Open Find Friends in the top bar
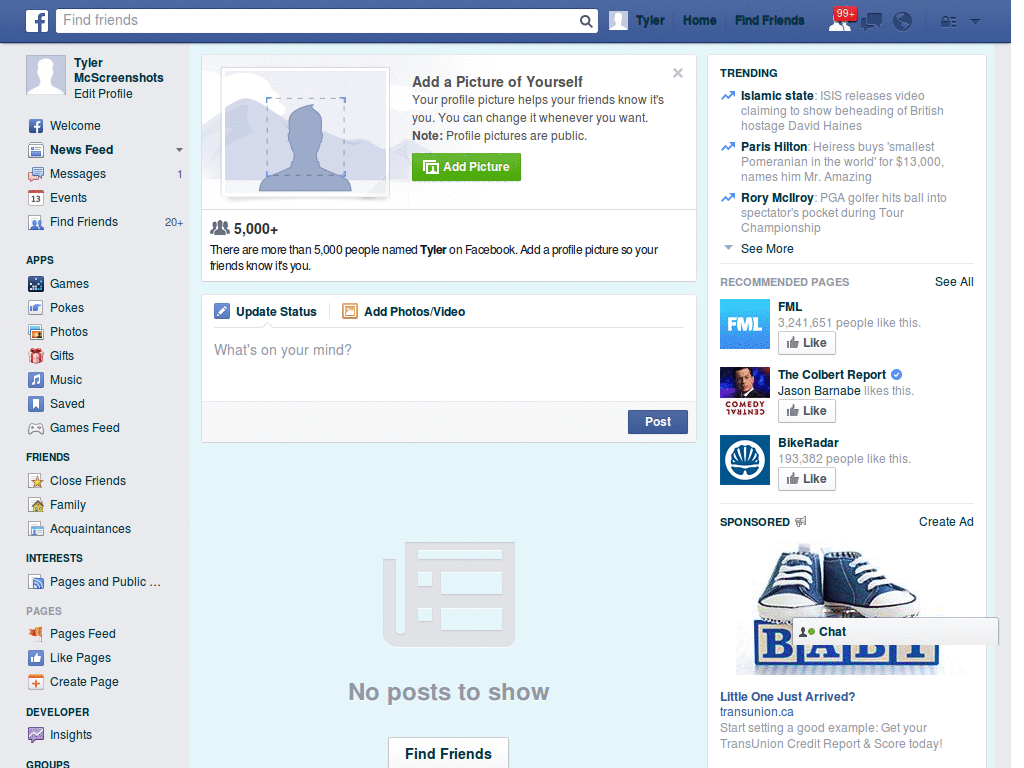Screen dimensions: 1024x768 769,21
